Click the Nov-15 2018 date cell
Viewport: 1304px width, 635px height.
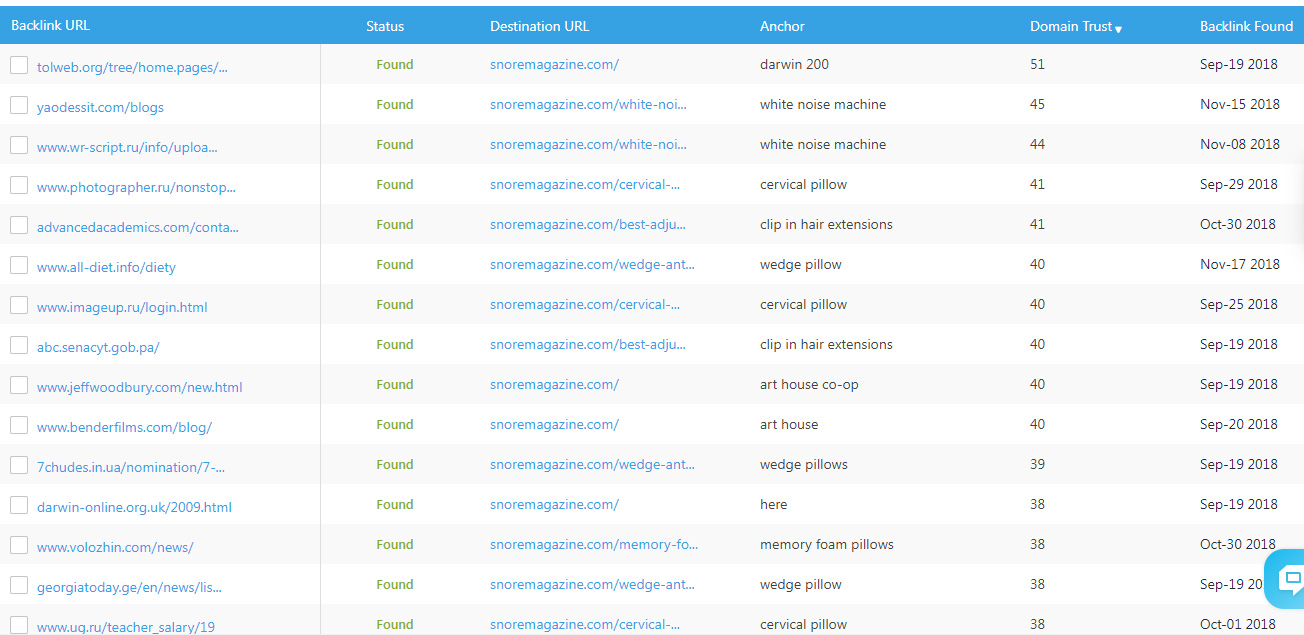[1240, 104]
